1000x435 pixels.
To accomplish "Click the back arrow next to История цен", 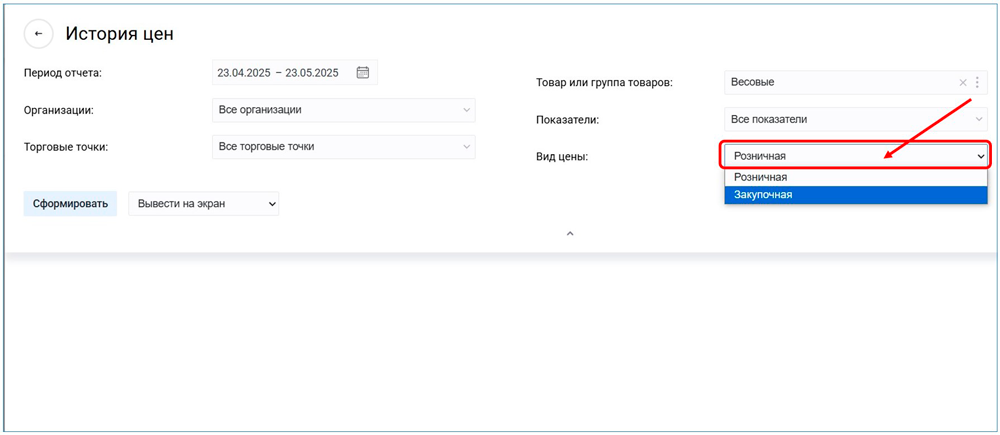I will pyautogui.click(x=38, y=34).
